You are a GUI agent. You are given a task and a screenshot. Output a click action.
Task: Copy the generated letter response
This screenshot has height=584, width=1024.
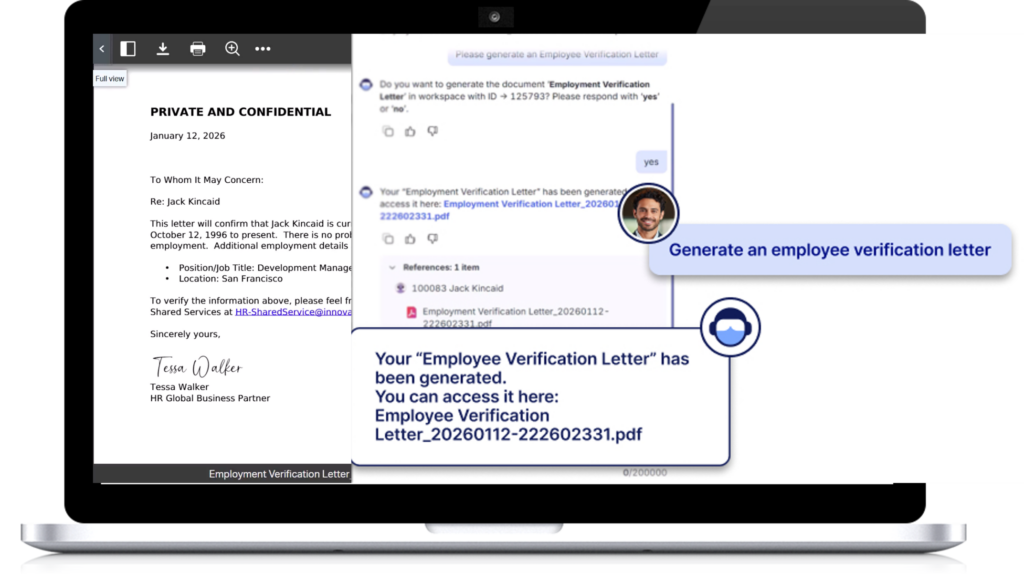pos(388,238)
